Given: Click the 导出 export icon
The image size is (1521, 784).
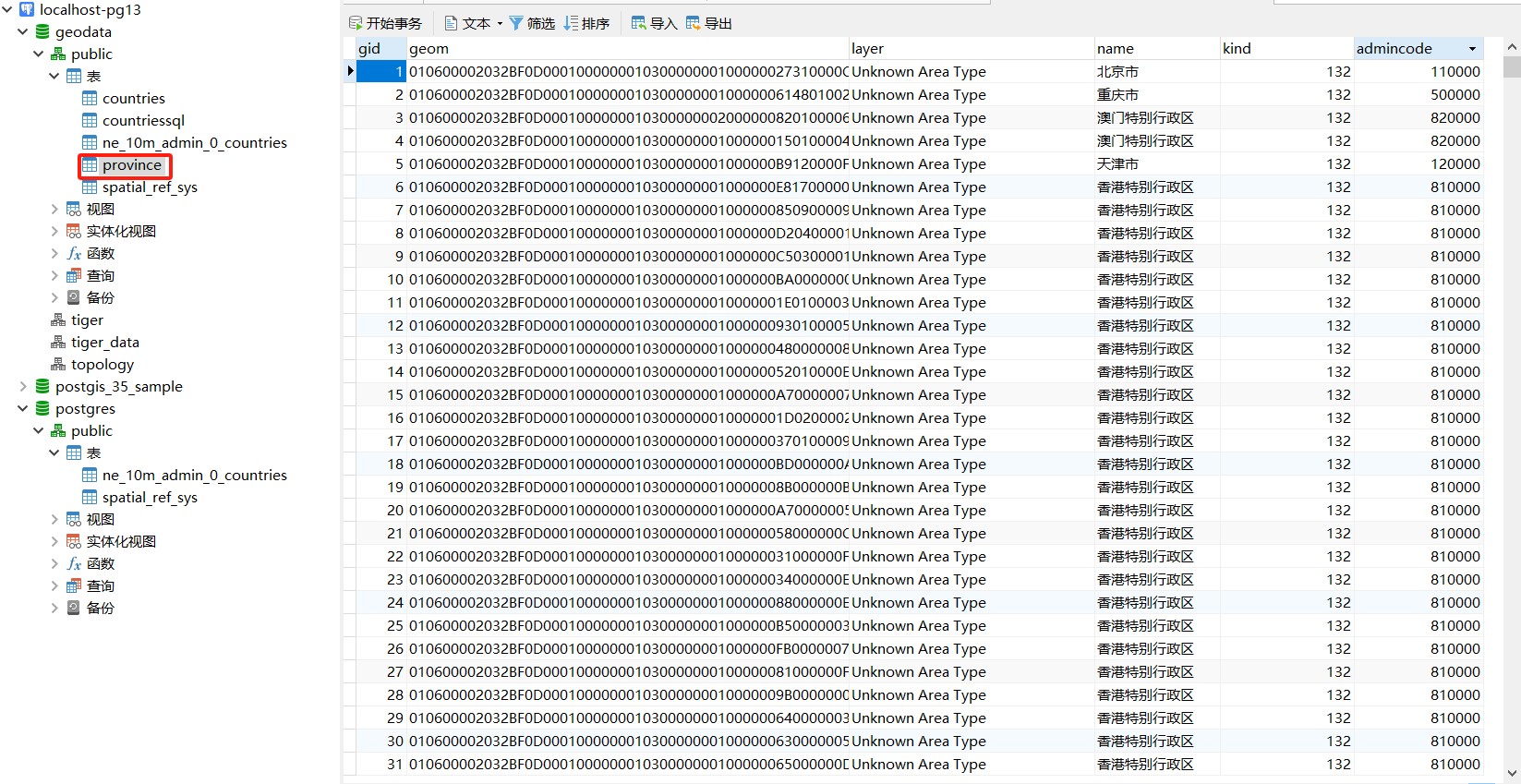Looking at the screenshot, I should [x=694, y=23].
